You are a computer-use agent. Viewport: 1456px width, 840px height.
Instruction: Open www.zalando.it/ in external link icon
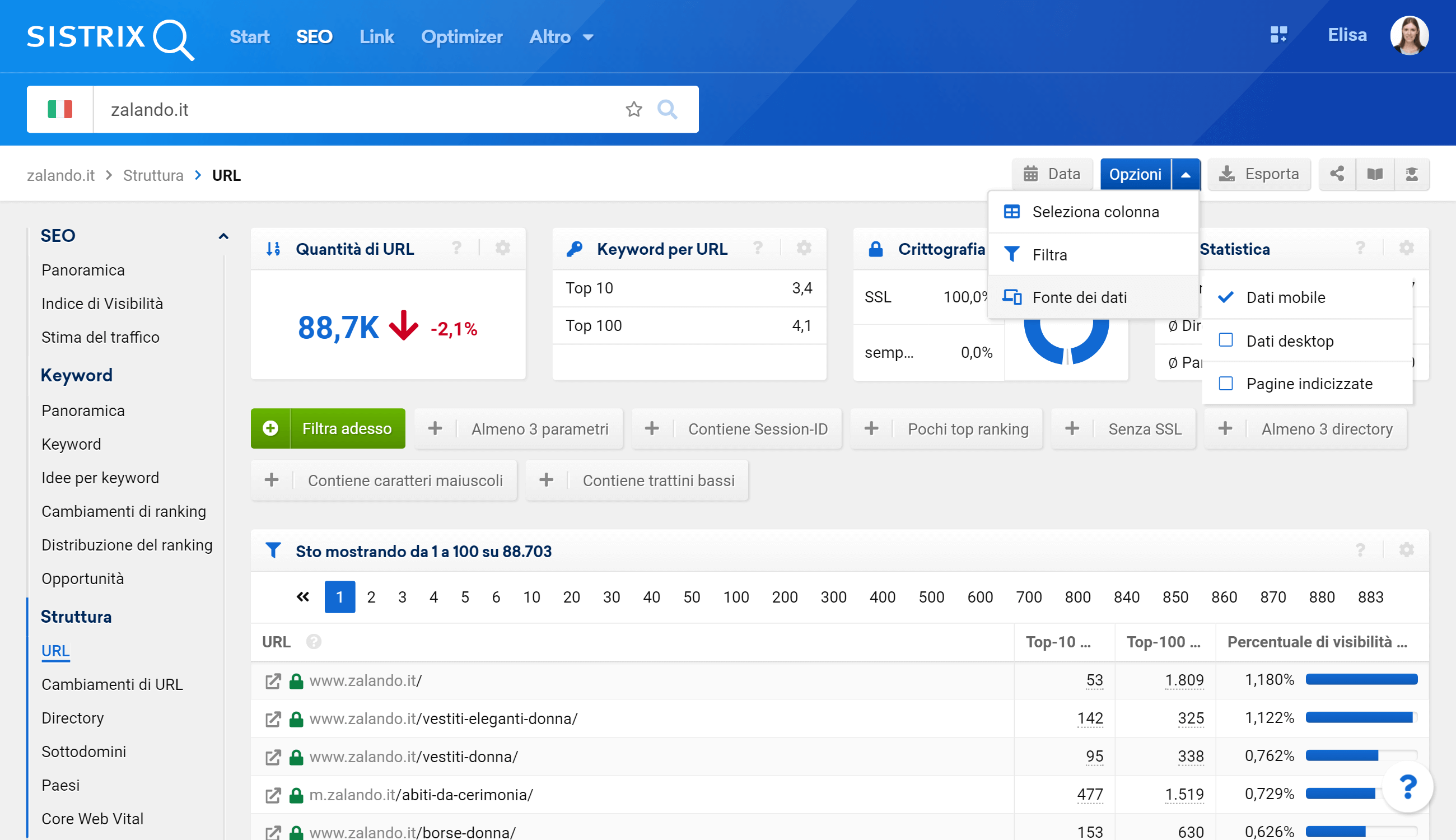coord(273,681)
